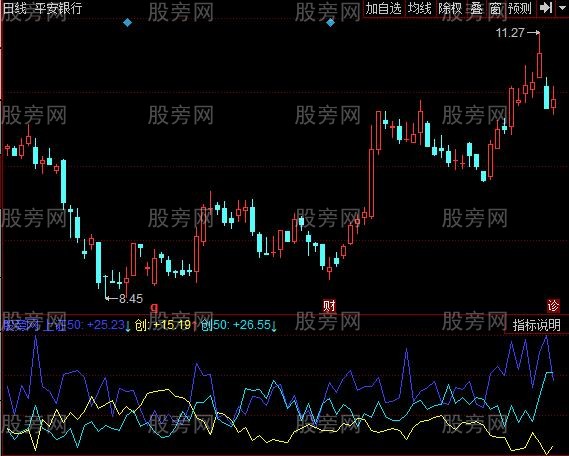Click the 11.27 high price label
Screen dimensions: 569x456
pyautogui.click(x=510, y=33)
